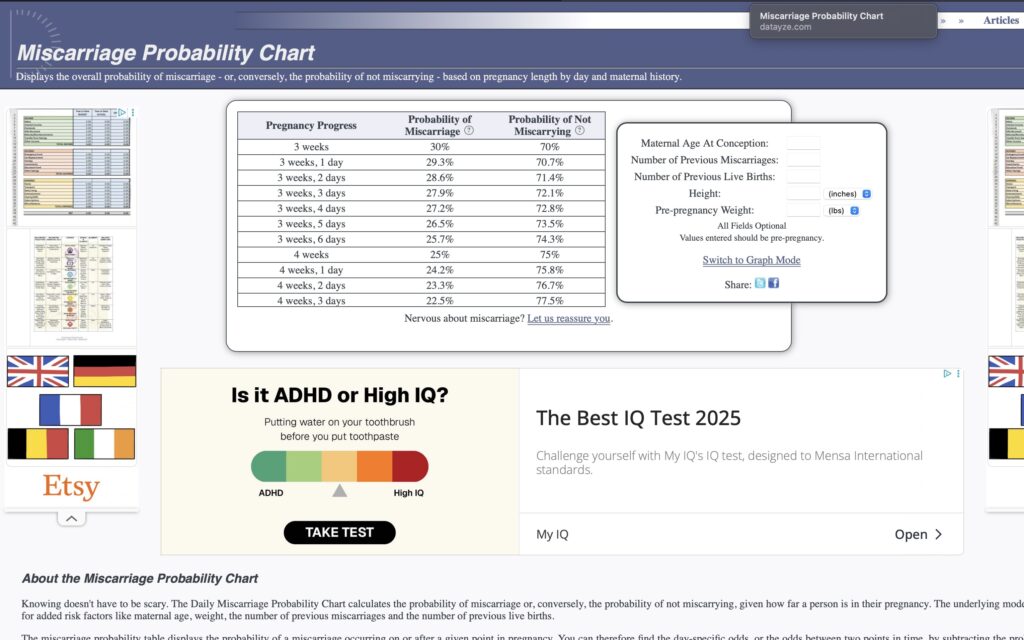1024x640 pixels.
Task: Open the weight units dropdown (lbs)
Action: click(x=841, y=210)
